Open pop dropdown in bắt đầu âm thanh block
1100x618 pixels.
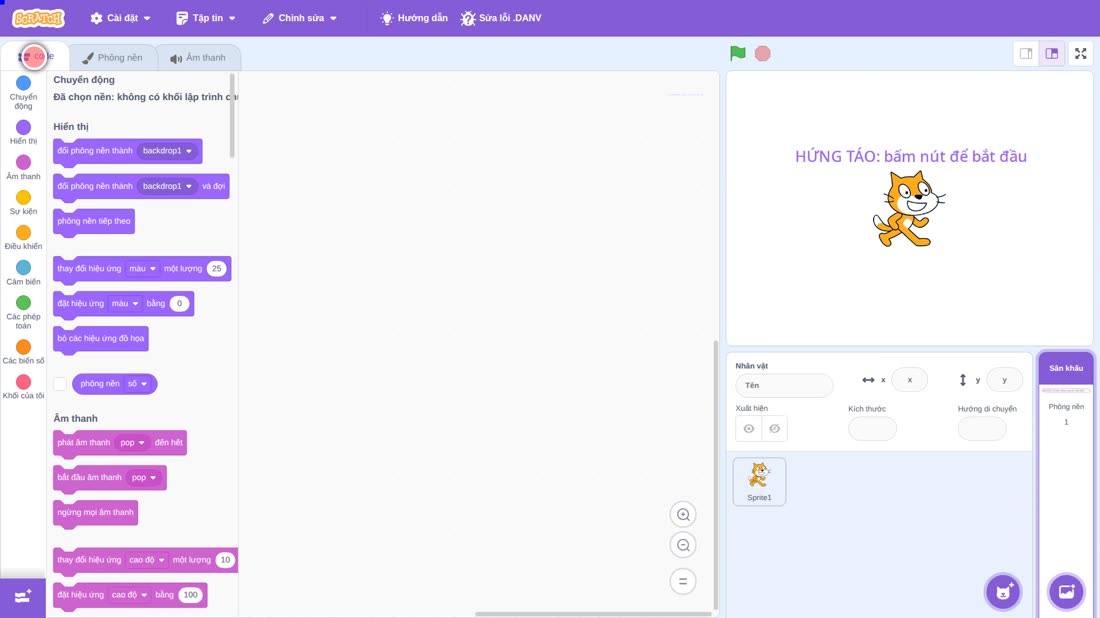click(144, 478)
